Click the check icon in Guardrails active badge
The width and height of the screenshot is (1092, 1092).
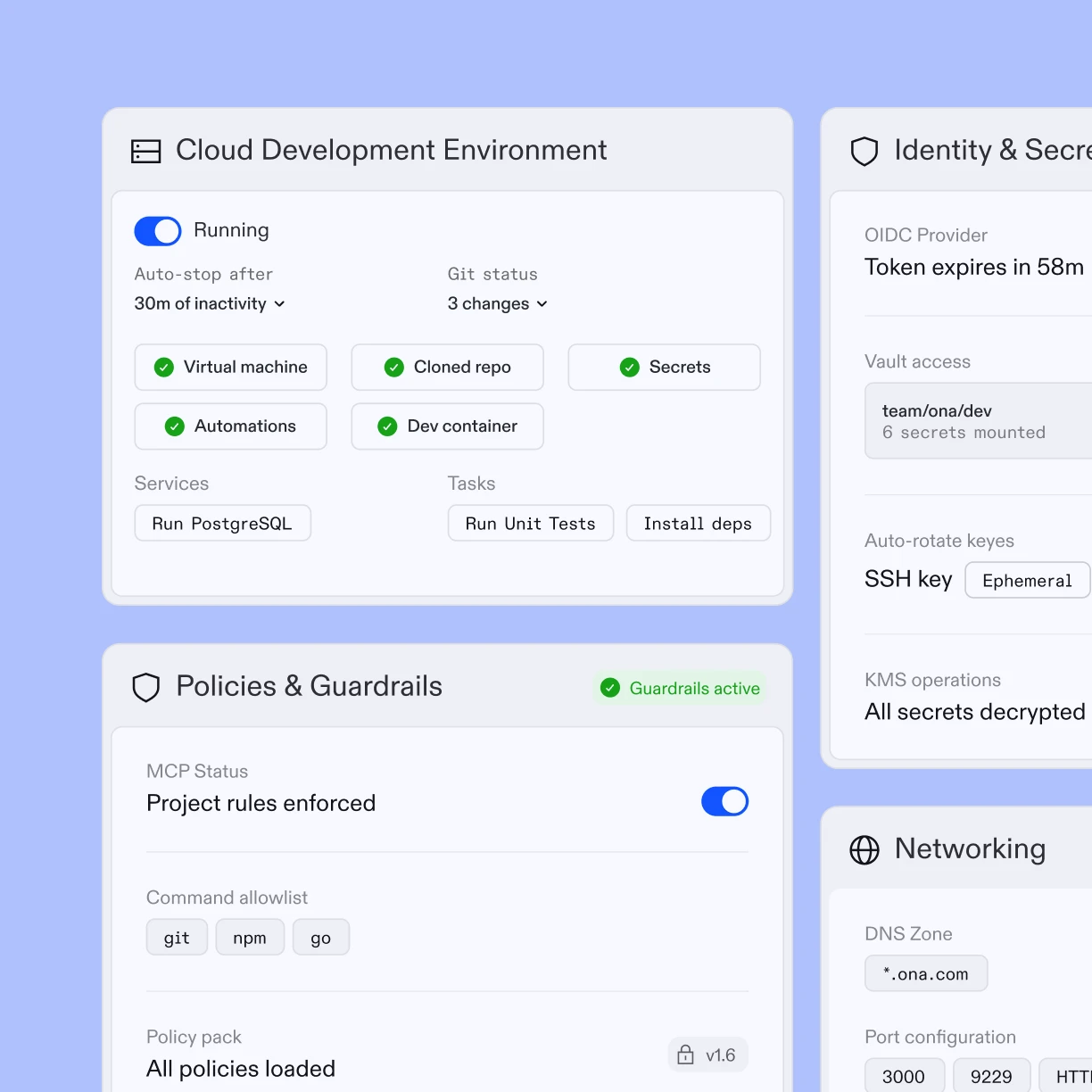click(610, 688)
